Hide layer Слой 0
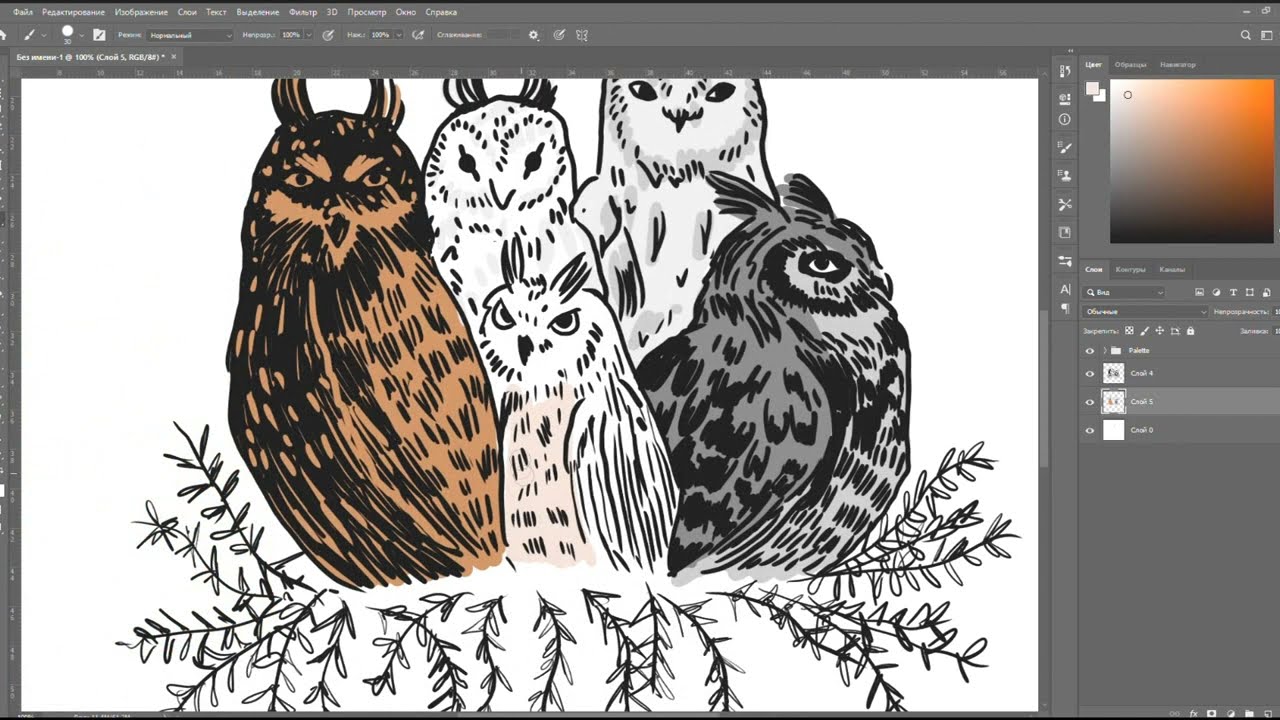 [x=1090, y=431]
